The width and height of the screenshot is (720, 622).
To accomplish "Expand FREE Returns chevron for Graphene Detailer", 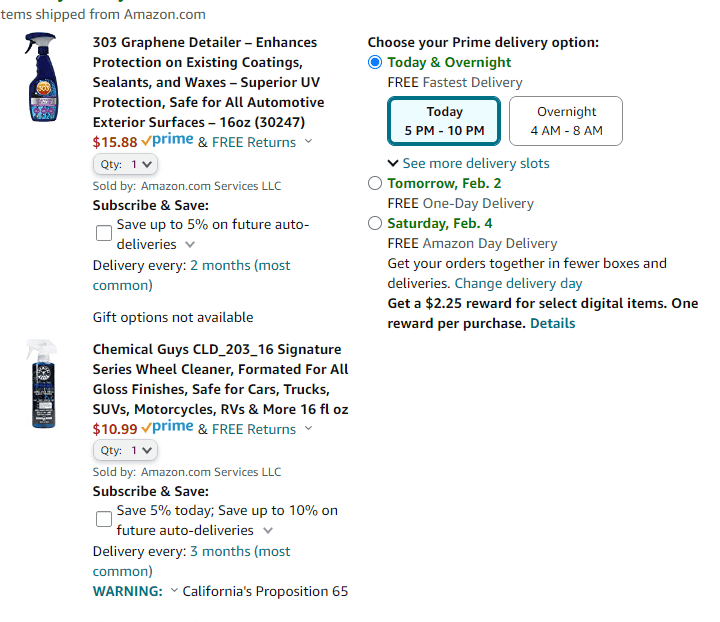I will point(309,141).
